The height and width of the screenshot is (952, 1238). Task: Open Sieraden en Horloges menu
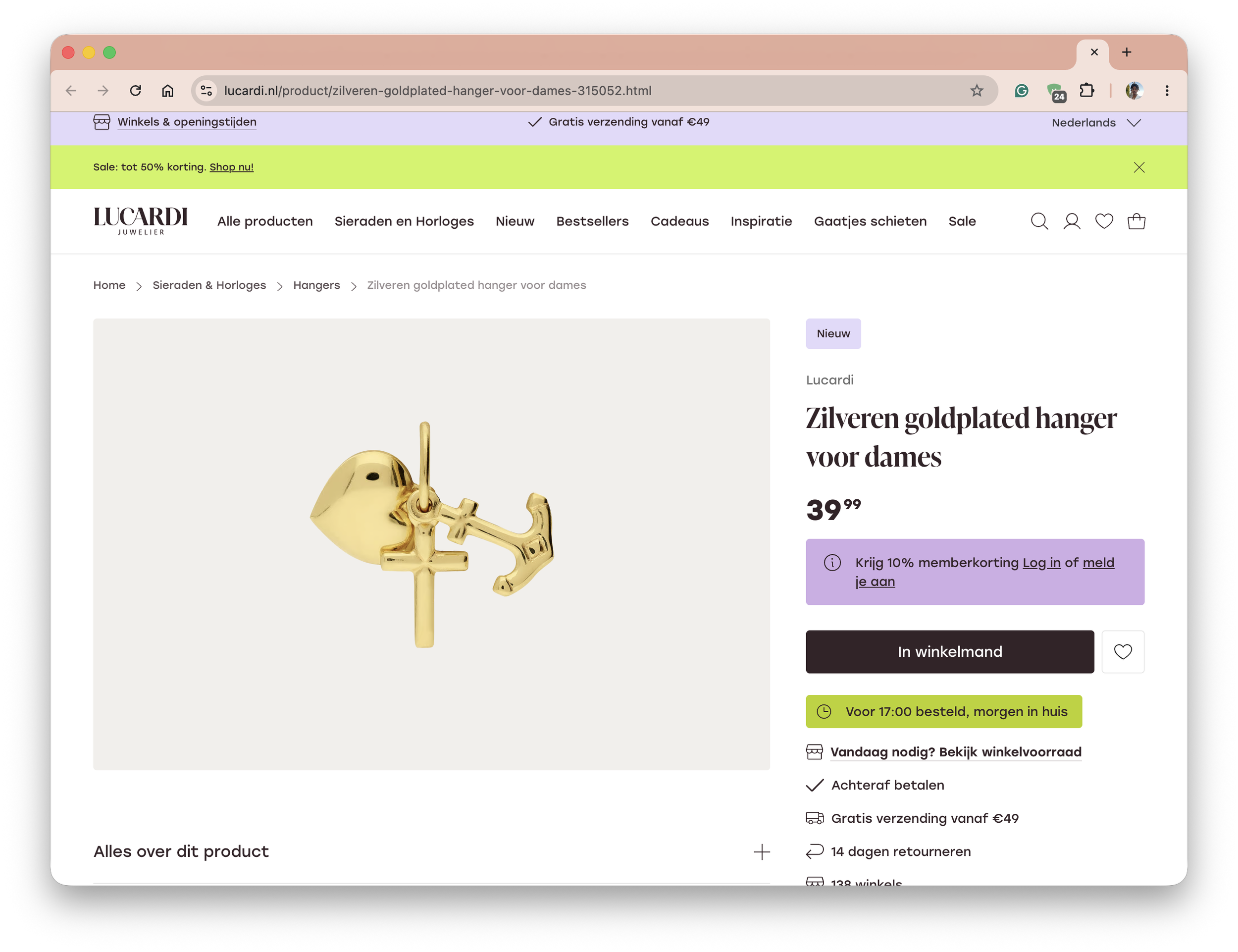point(404,221)
